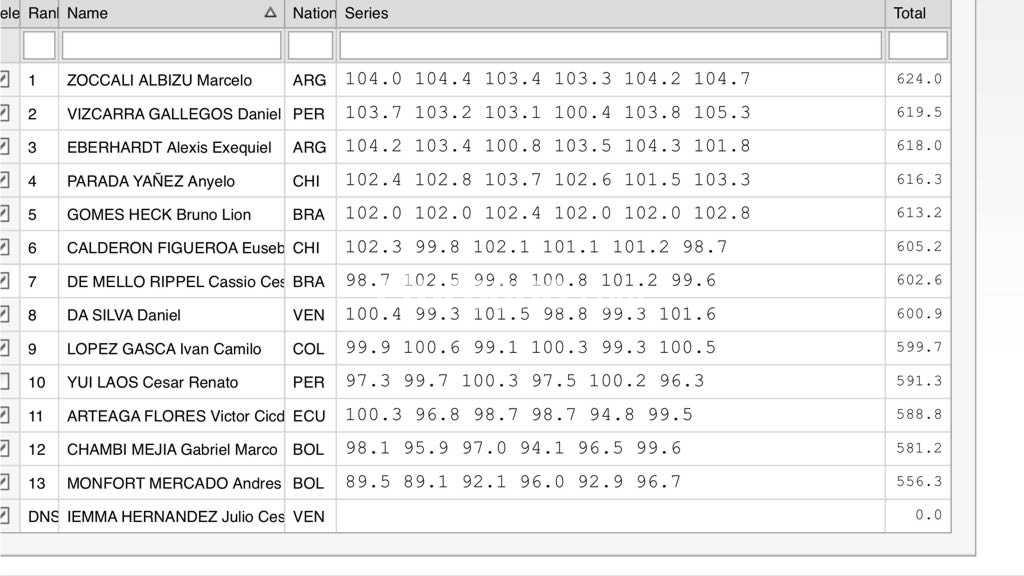Toggle checkbox for IEMMA HERNANDEZ DNS row
This screenshot has height=576, width=1024.
(x=5, y=516)
